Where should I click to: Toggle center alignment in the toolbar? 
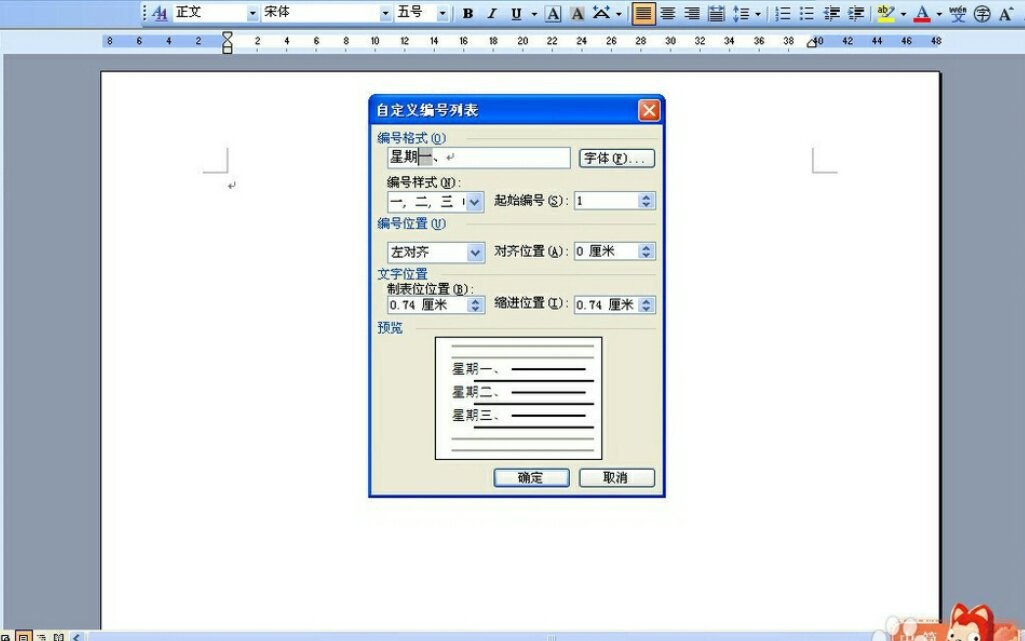click(x=667, y=13)
